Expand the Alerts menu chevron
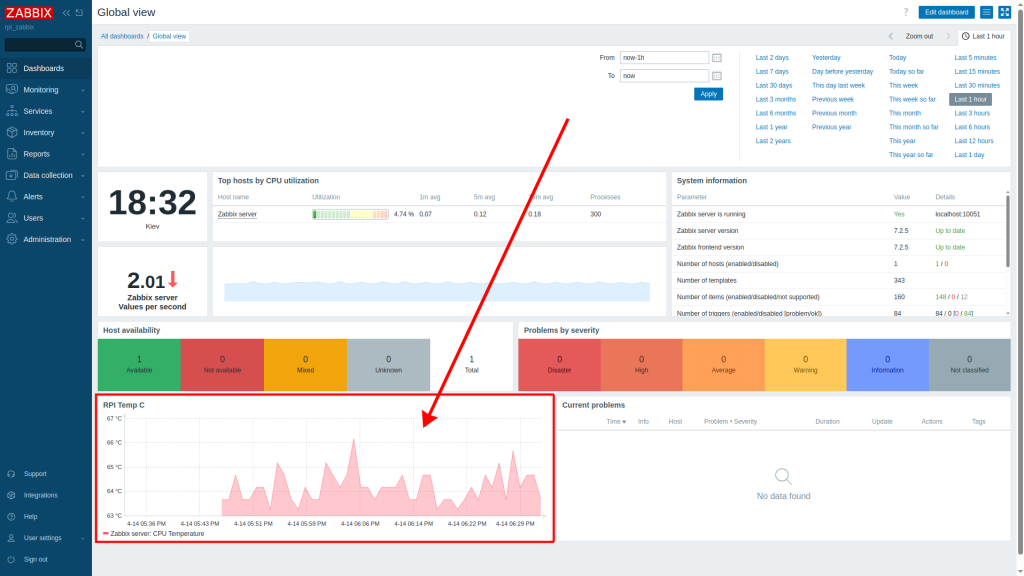The height and width of the screenshot is (576, 1024). 83,197
